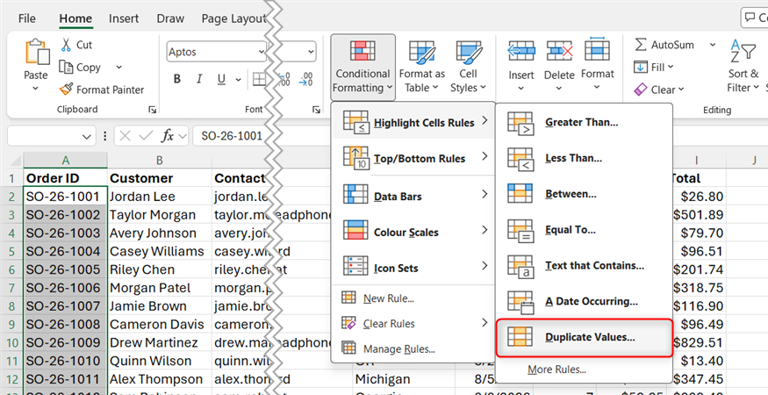Open the Aptos font name dropdown
This screenshot has height=395, width=768.
[262, 51]
